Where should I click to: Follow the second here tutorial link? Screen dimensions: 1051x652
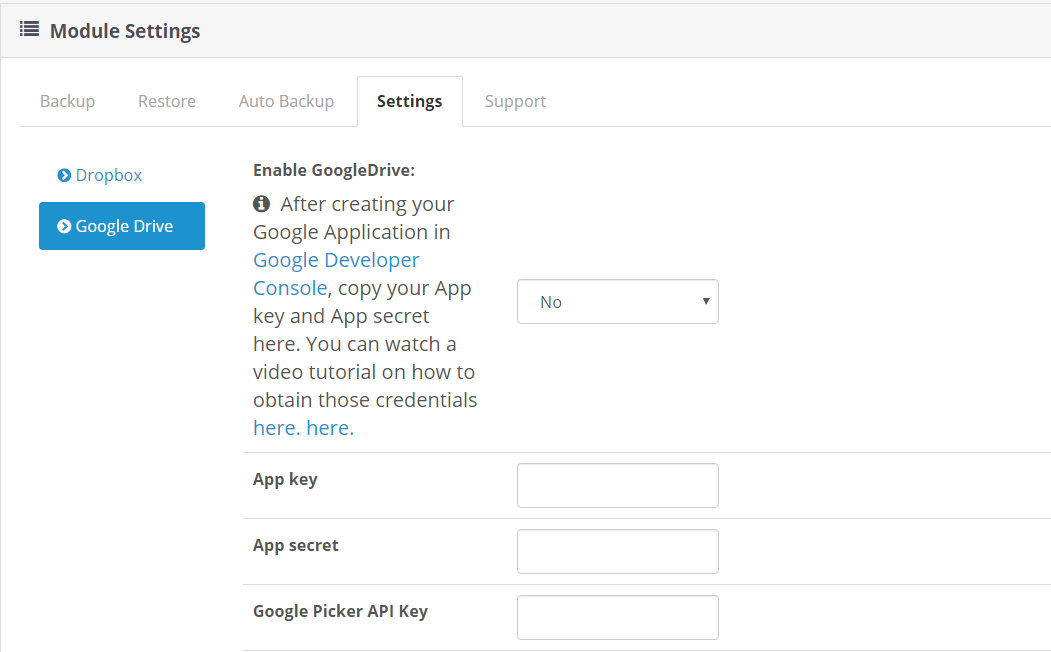330,428
